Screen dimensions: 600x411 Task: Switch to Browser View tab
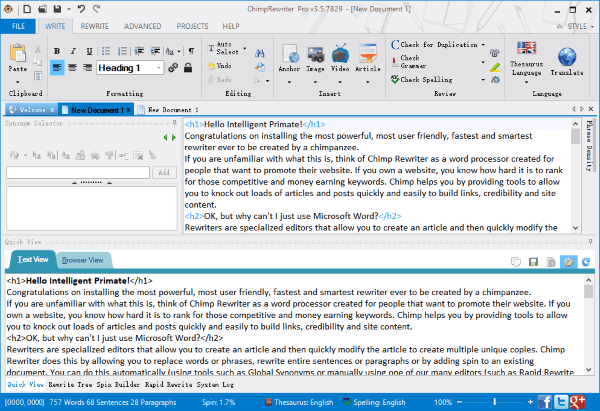pyautogui.click(x=83, y=260)
